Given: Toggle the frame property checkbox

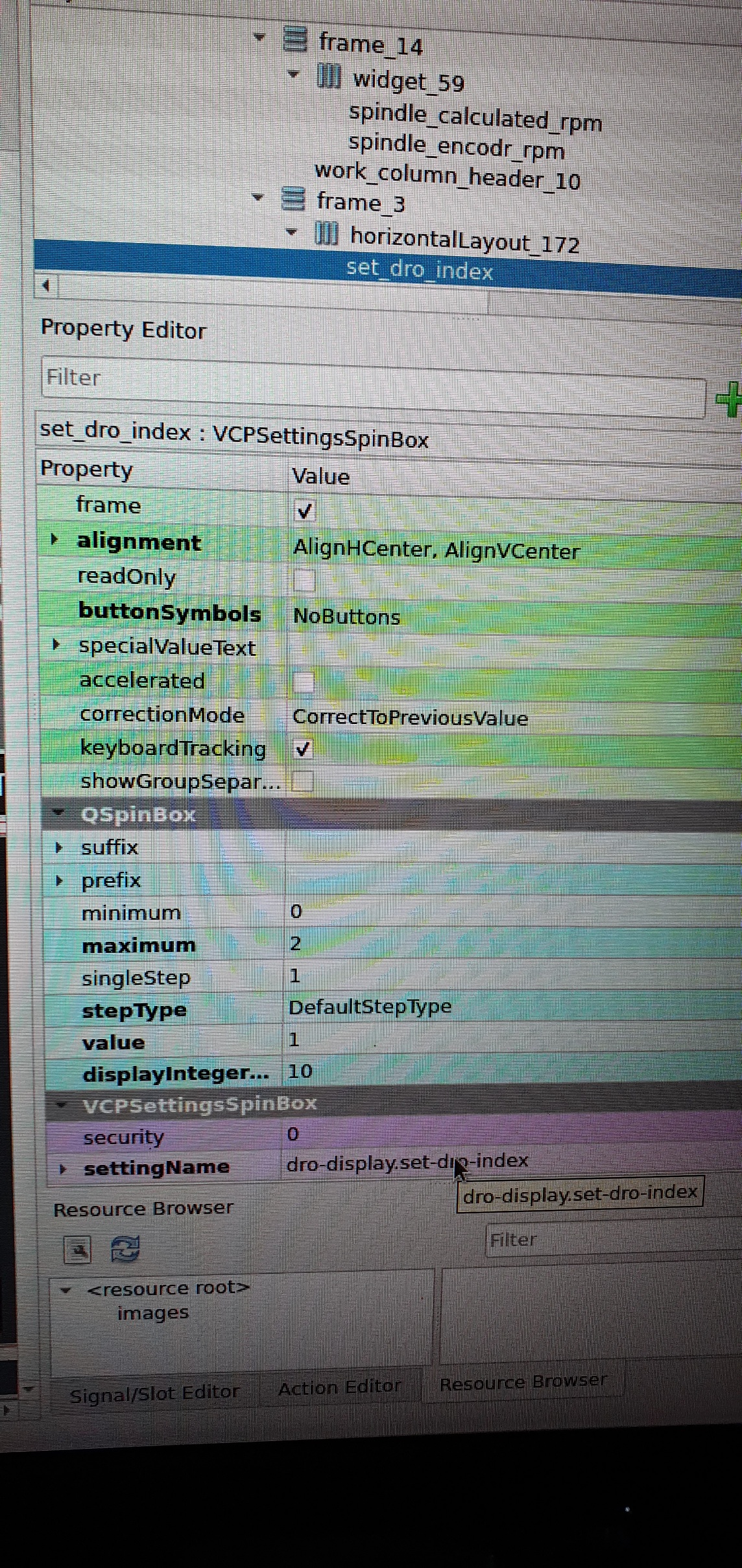Looking at the screenshot, I should (x=304, y=511).
